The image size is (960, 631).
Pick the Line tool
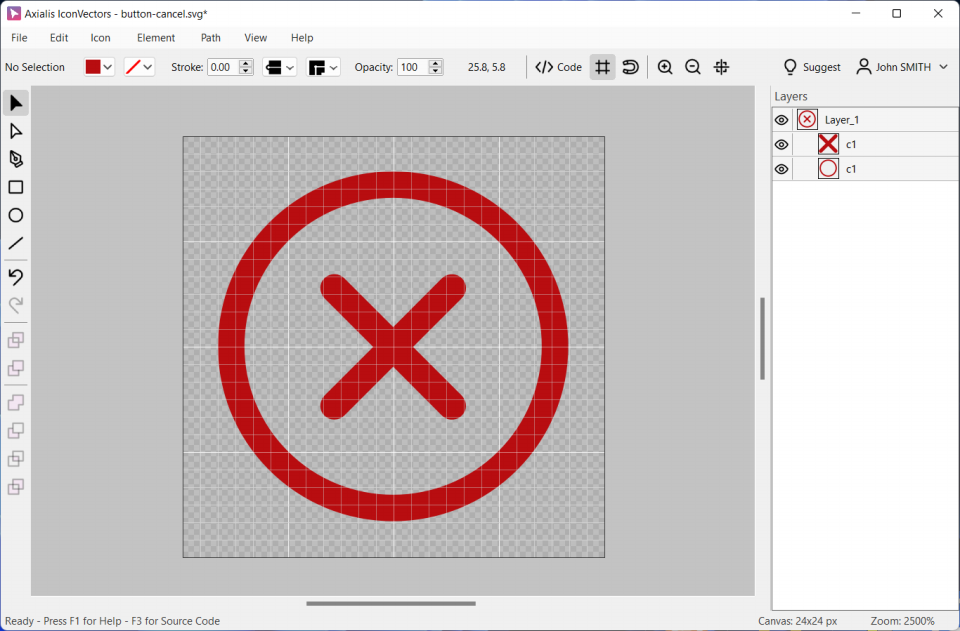[x=16, y=243]
